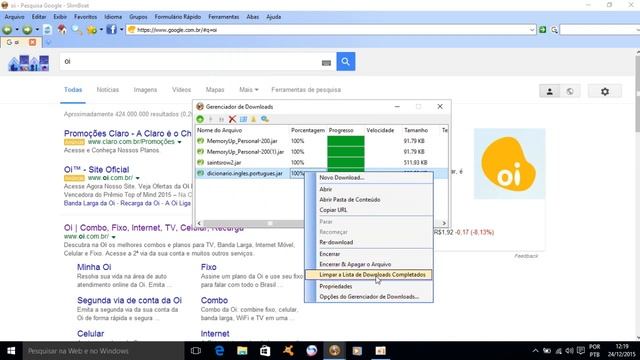Click the Windows taskbar search box
Screen dimensions: 640x360
103,351
